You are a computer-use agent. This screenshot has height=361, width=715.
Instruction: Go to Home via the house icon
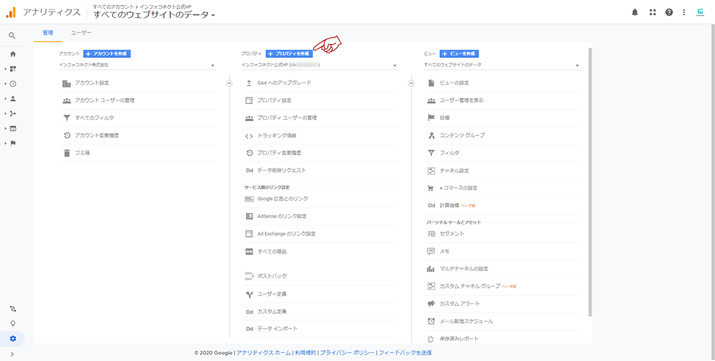(x=13, y=54)
